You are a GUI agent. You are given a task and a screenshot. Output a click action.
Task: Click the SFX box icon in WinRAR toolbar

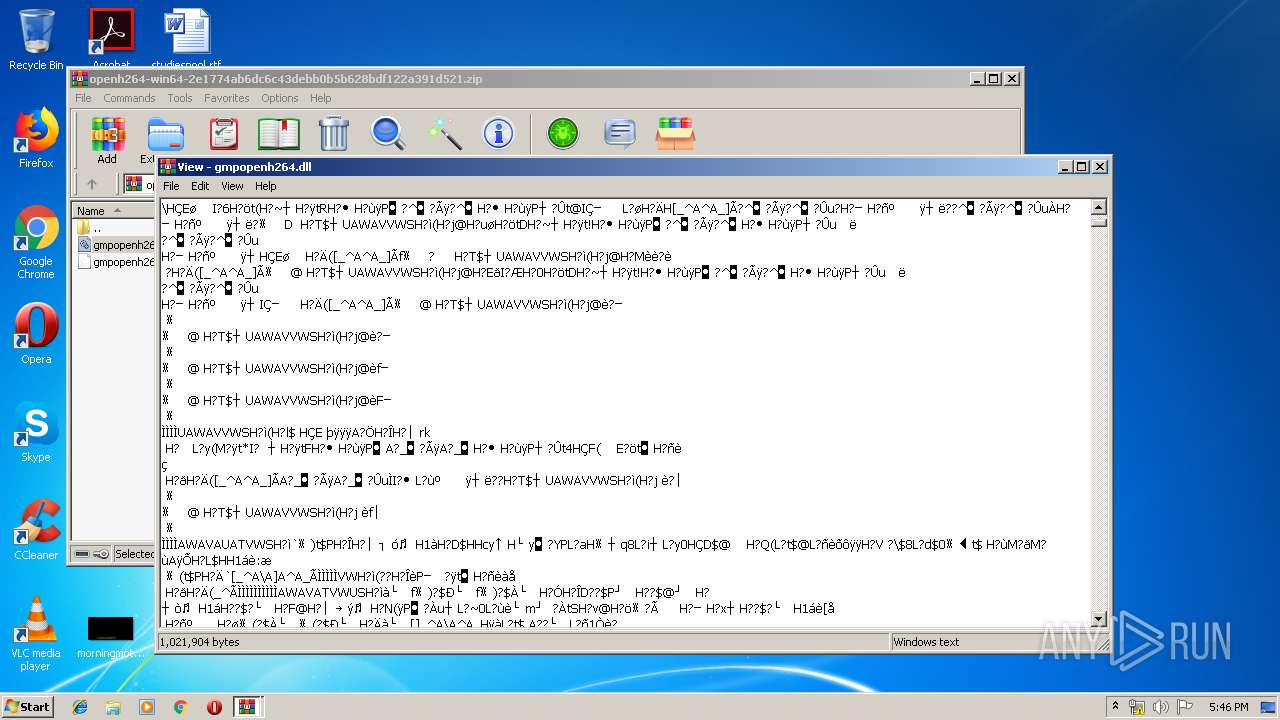point(675,134)
